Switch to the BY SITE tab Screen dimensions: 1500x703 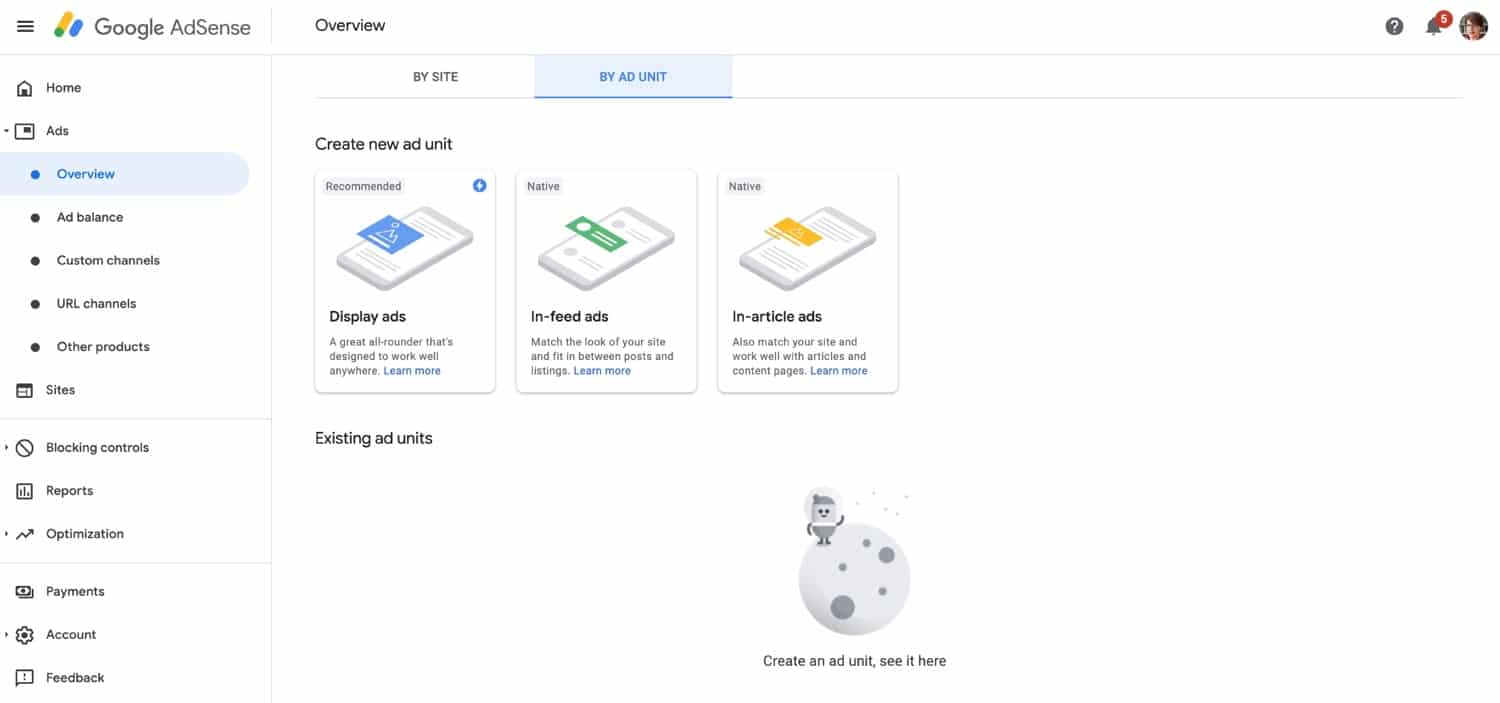pyautogui.click(x=435, y=76)
